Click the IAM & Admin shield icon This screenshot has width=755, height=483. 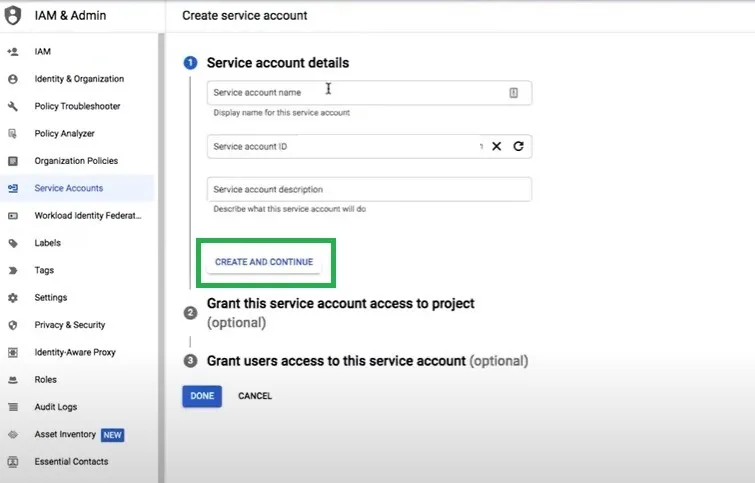(13, 15)
